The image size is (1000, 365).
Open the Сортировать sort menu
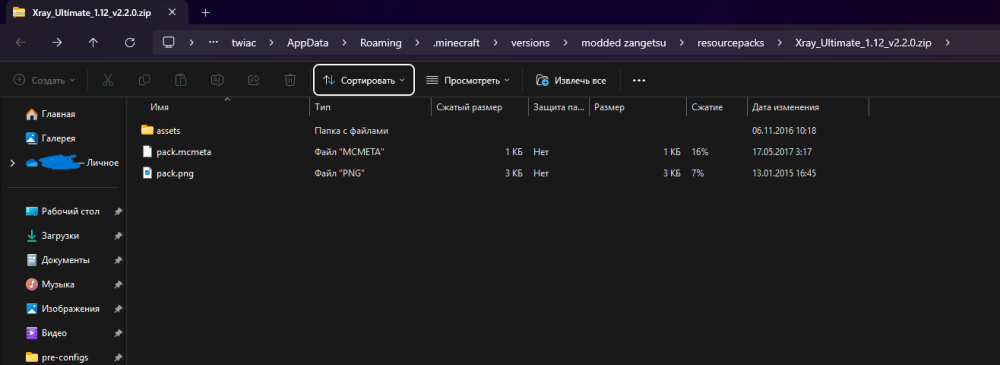(364, 80)
